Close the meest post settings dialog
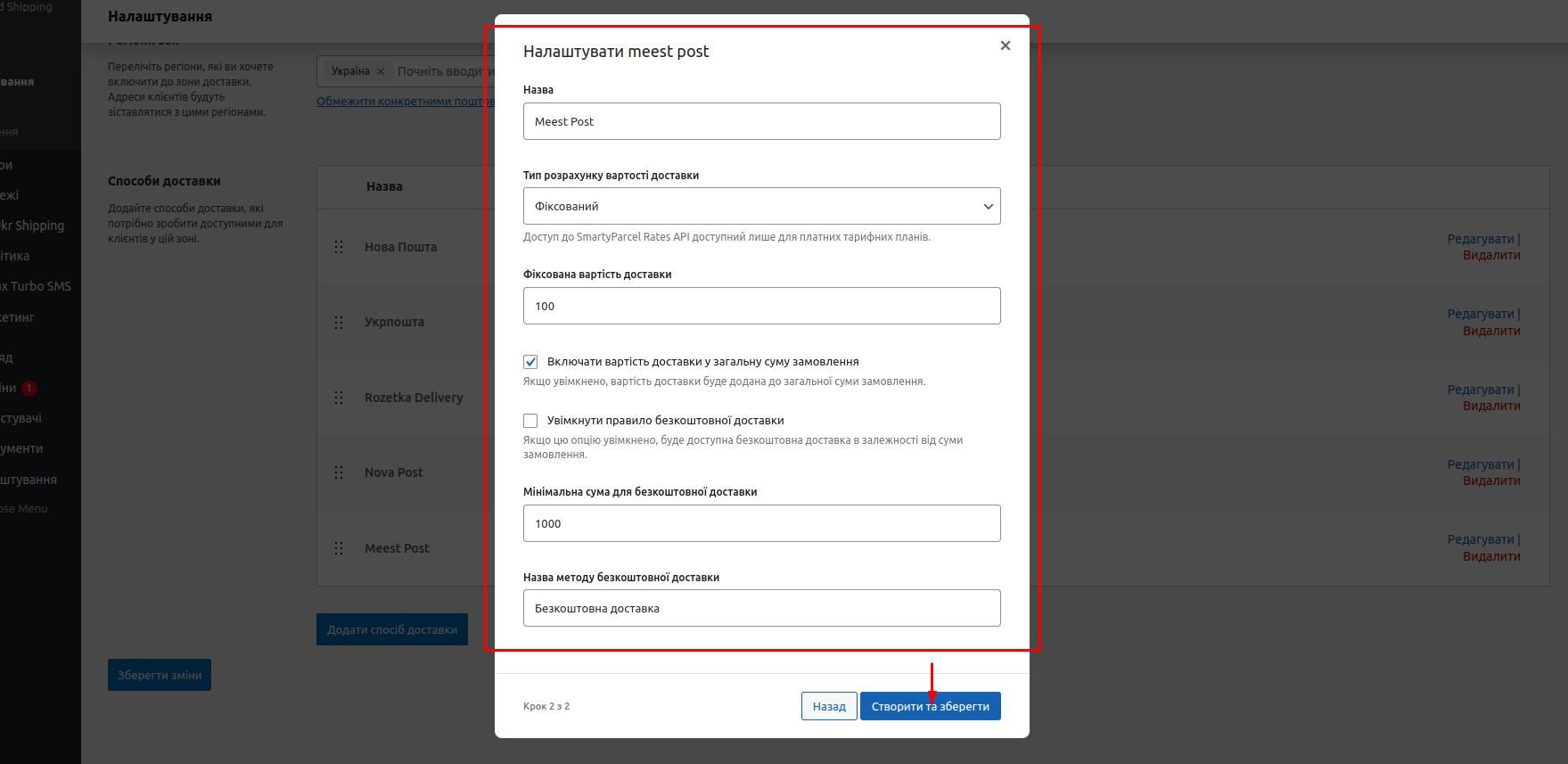 coord(1005,45)
